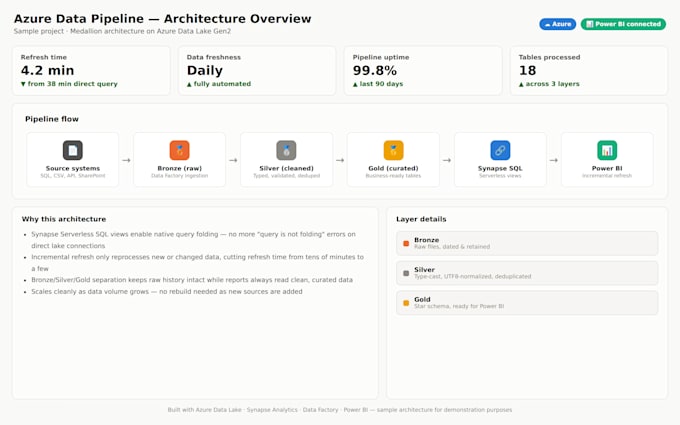This screenshot has width=680, height=425.
Task: Click the 'Power BI' pipeline step label
Action: 607,168
